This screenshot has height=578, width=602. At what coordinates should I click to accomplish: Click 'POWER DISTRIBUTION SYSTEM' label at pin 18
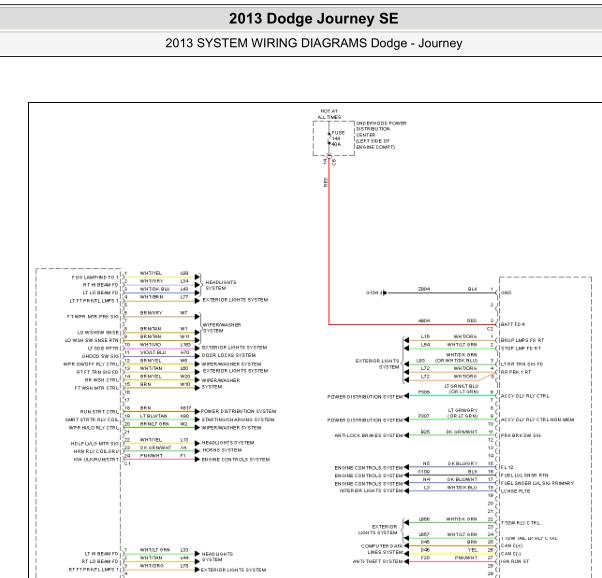point(238,411)
